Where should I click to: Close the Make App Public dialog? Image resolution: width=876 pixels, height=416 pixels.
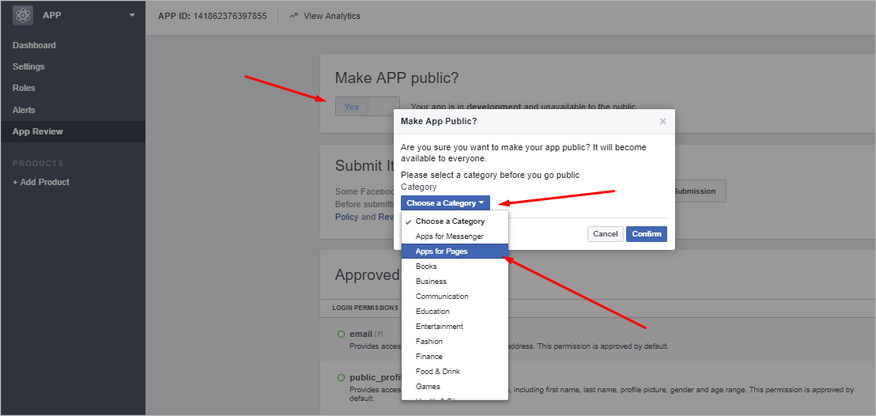click(663, 121)
